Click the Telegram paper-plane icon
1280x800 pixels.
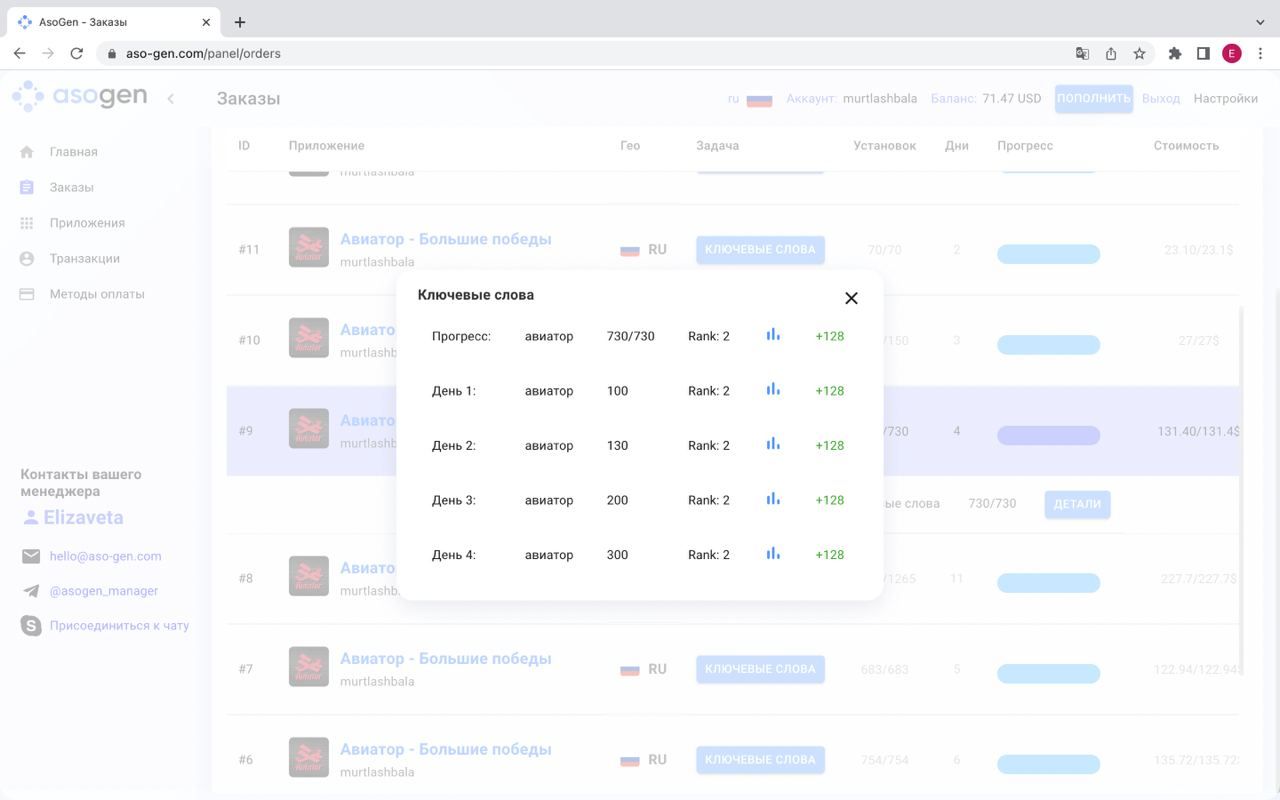(31, 591)
